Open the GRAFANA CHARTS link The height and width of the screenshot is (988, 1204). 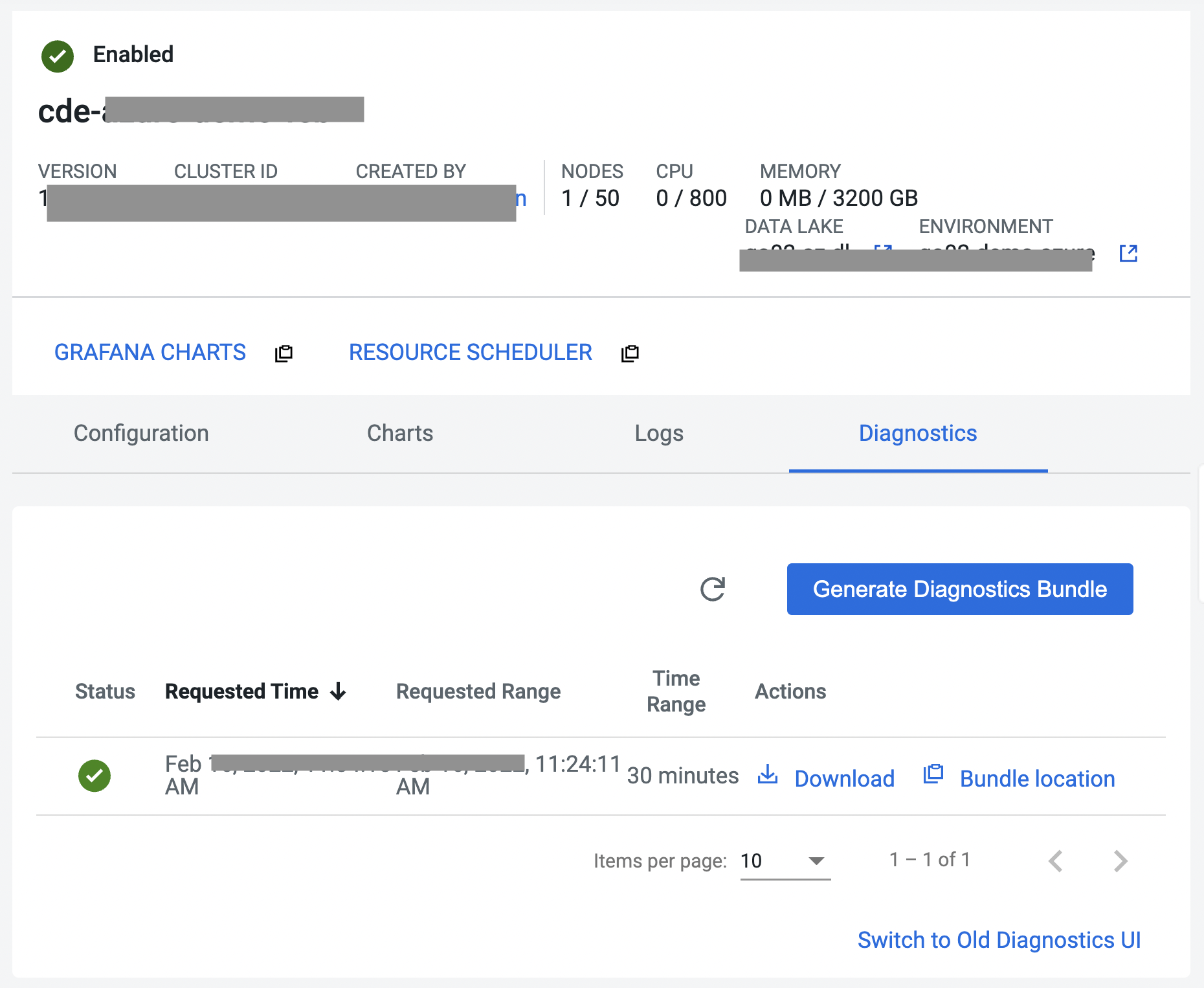pyautogui.click(x=150, y=352)
